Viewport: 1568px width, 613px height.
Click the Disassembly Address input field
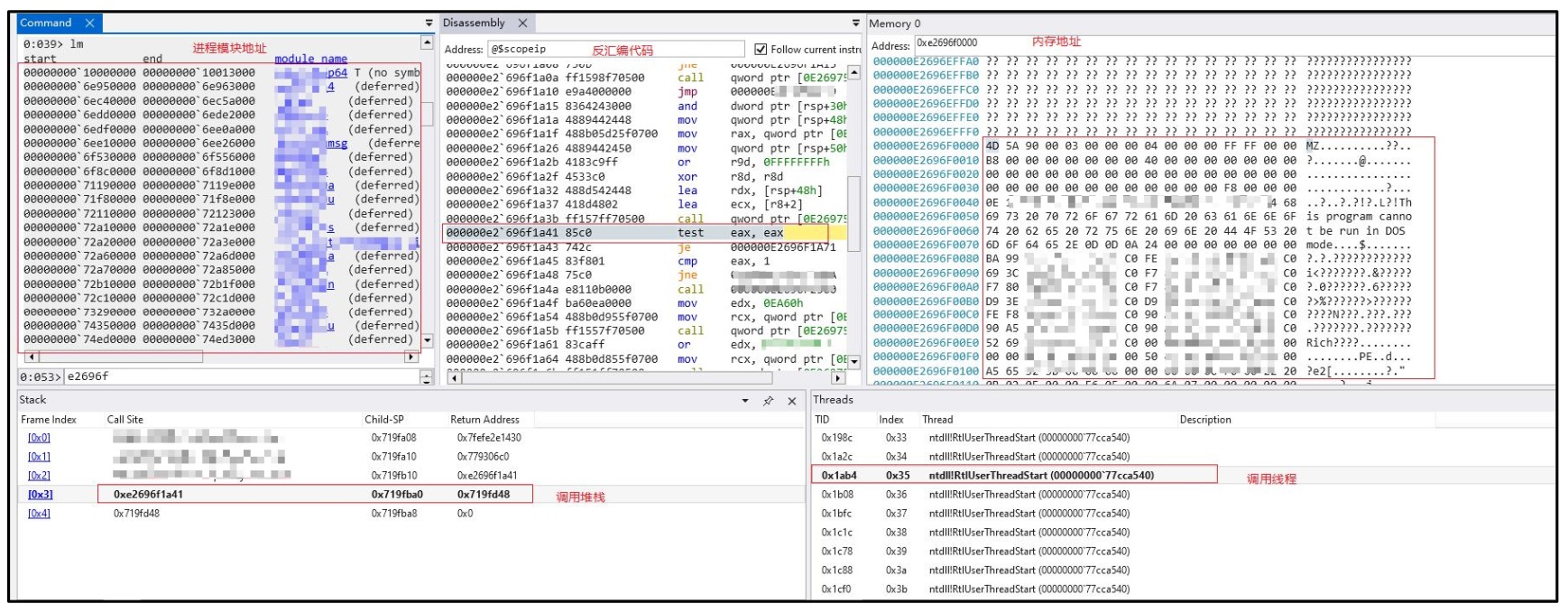pyautogui.click(x=617, y=49)
